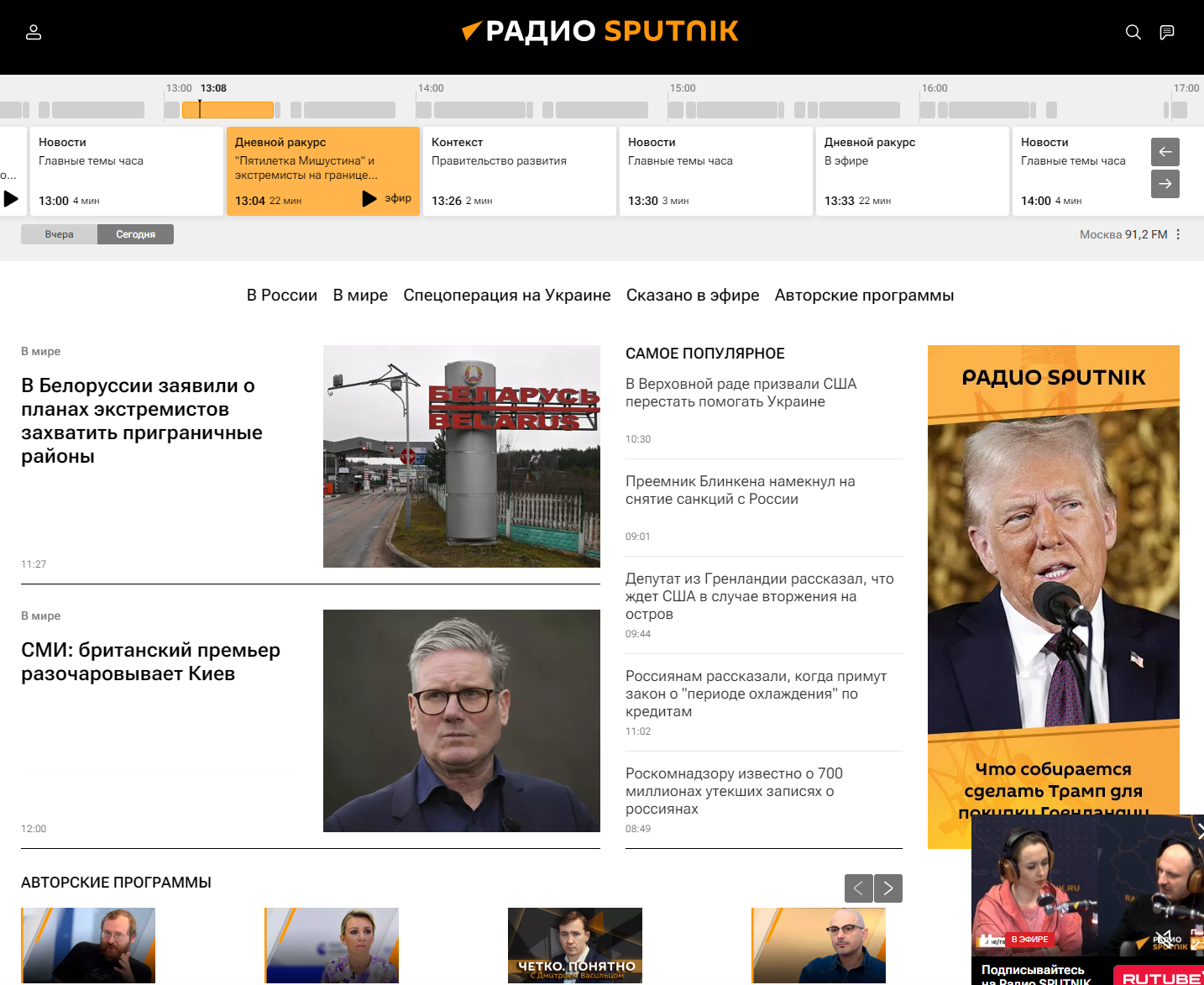Show earlier programs with left arrow
The height and width of the screenshot is (985, 1204).
pyautogui.click(x=1165, y=151)
